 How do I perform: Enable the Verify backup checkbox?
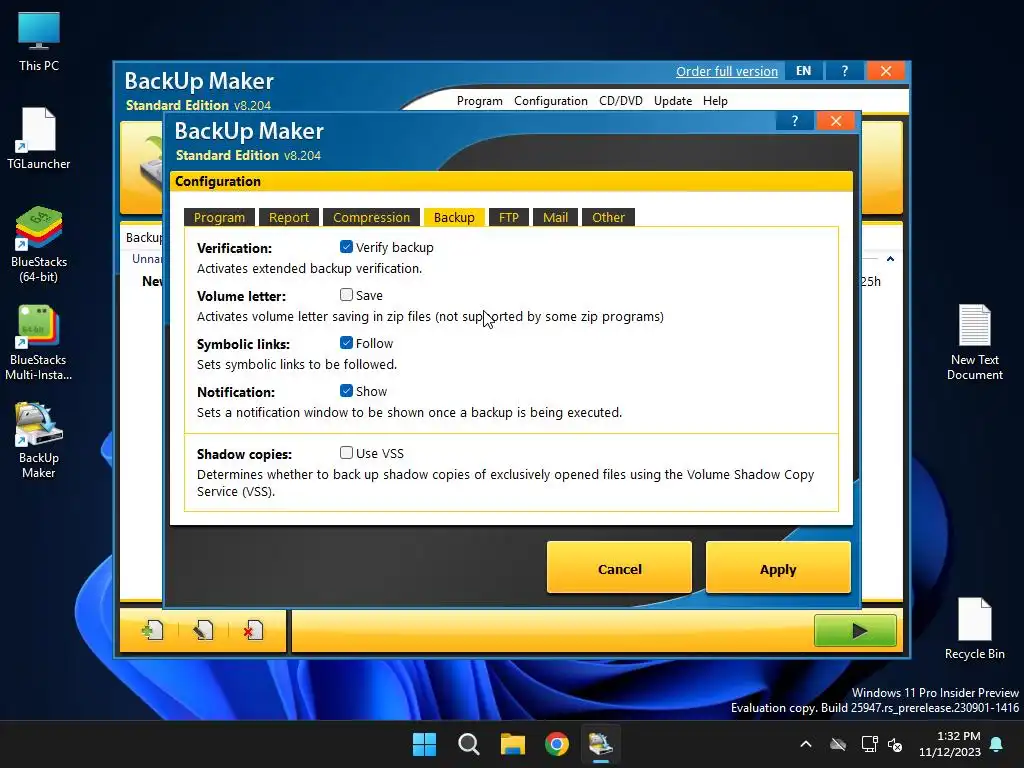pyautogui.click(x=346, y=247)
